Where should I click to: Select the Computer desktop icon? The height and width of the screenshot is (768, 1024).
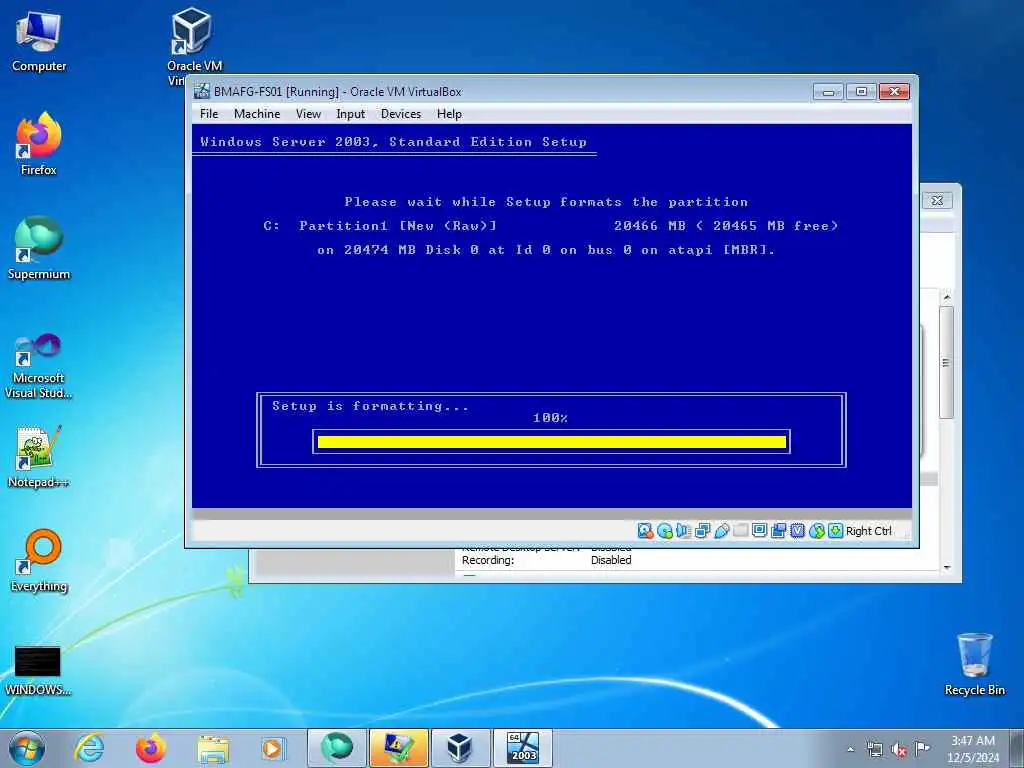tap(39, 40)
